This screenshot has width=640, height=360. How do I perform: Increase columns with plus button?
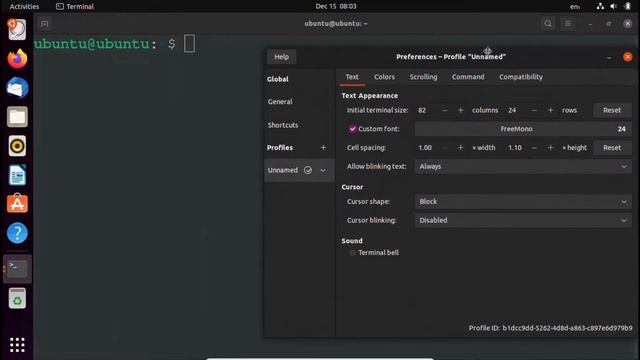pos(460,110)
